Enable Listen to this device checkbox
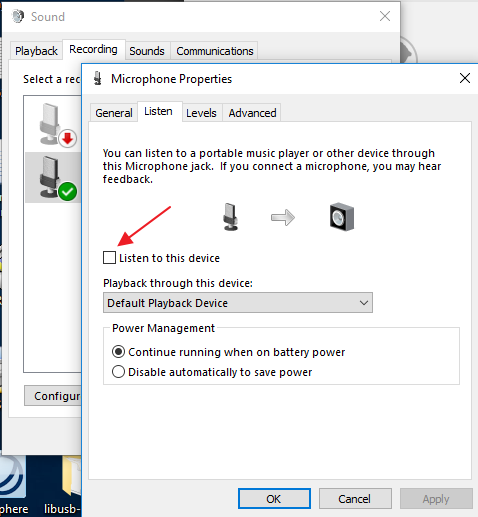 (109, 258)
